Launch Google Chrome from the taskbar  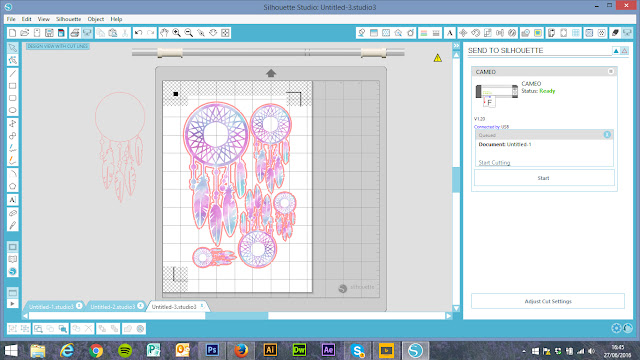pyautogui.click(x=96, y=351)
